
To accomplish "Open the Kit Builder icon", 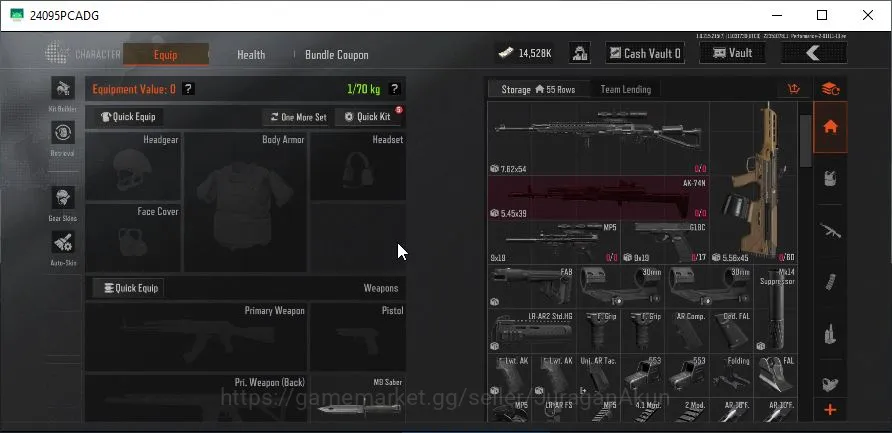I will [63, 89].
